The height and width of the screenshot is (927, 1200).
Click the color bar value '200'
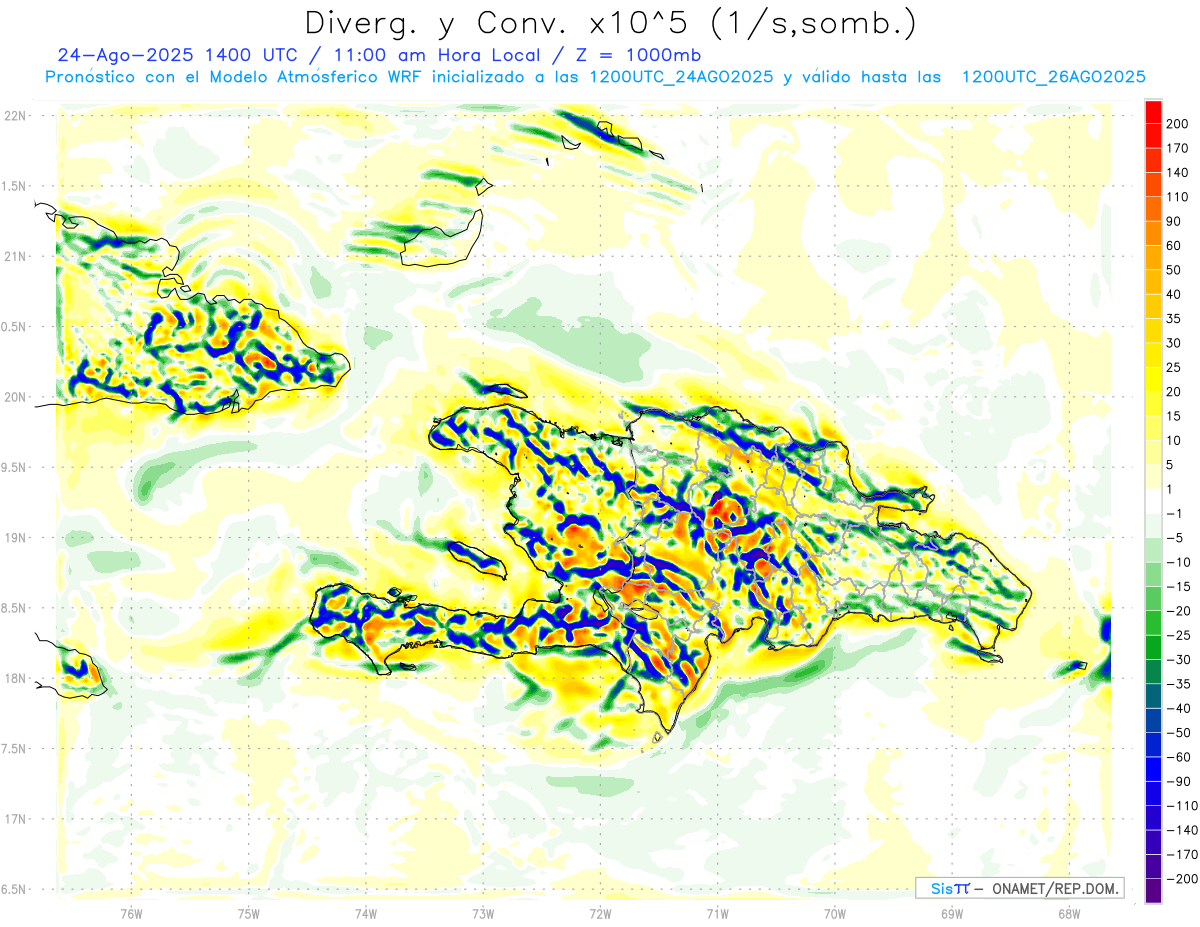click(1176, 123)
